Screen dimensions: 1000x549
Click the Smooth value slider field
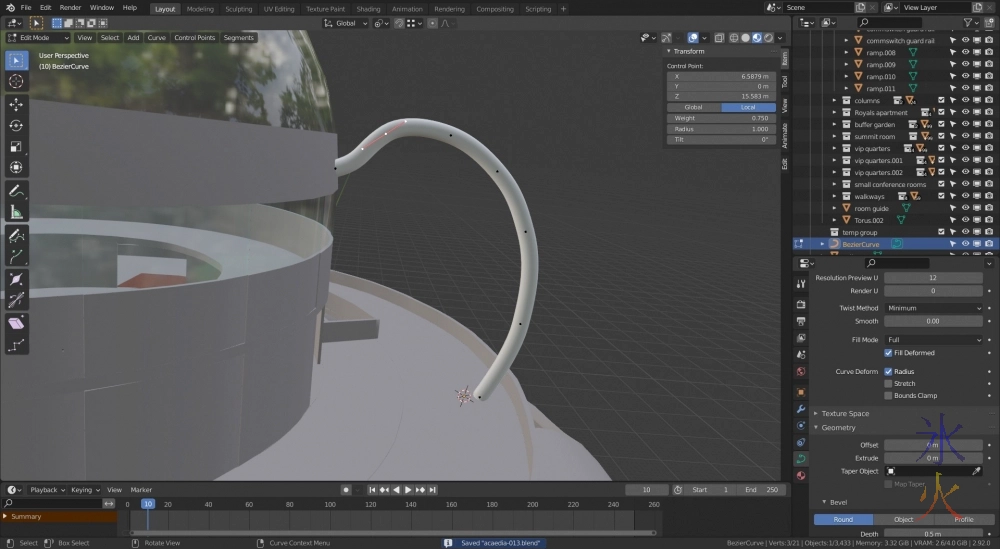click(933, 321)
